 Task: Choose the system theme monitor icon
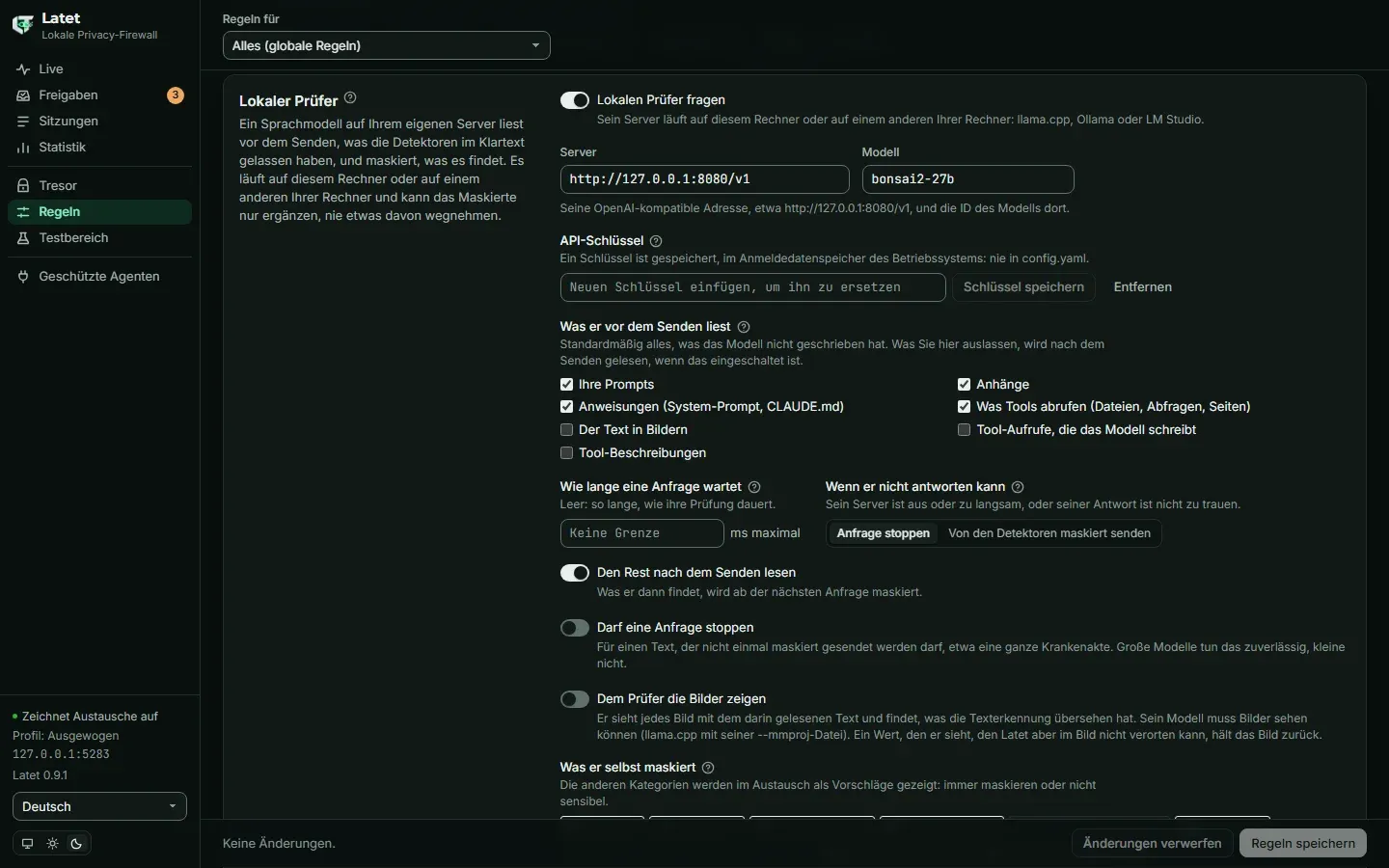[x=27, y=844]
